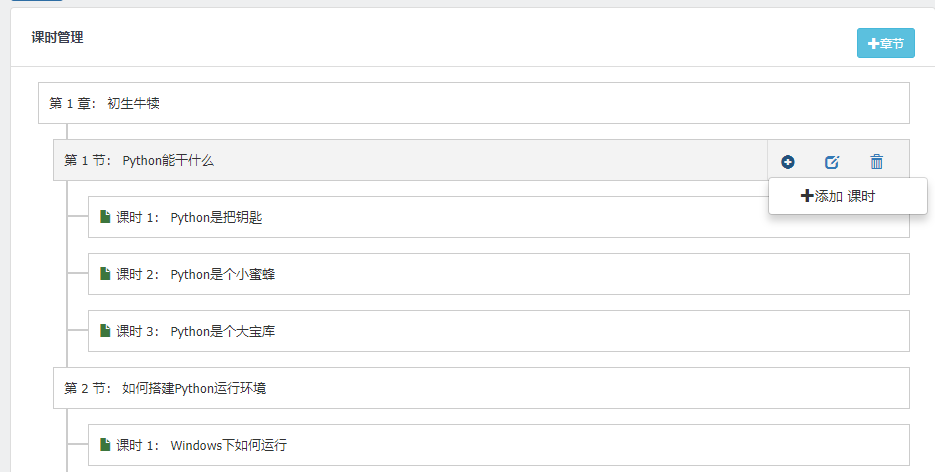
Task: Click the trash delete icon for section 1
Action: pyautogui.click(x=877, y=161)
